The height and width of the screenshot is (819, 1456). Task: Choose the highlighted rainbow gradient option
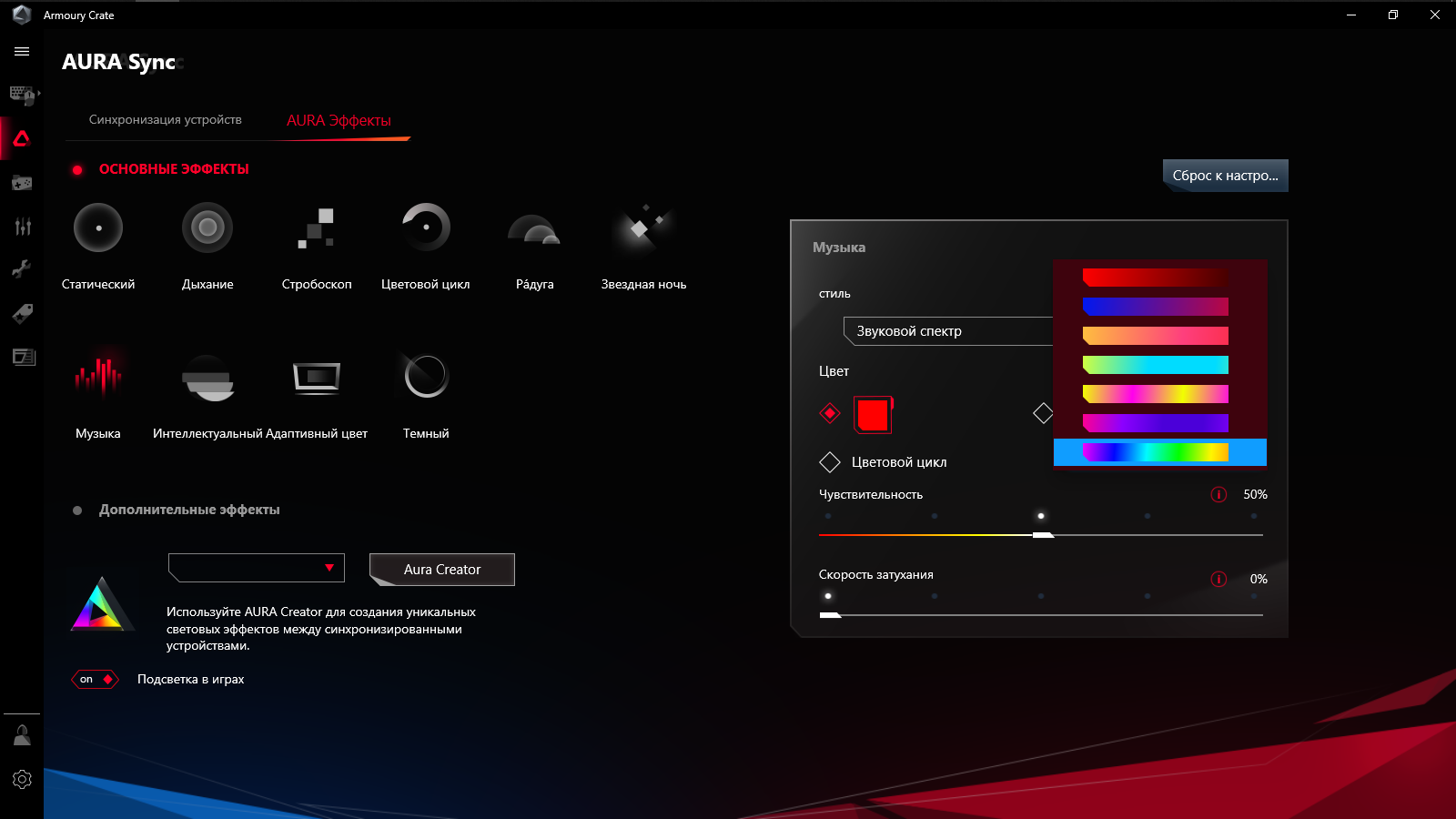(x=1160, y=452)
